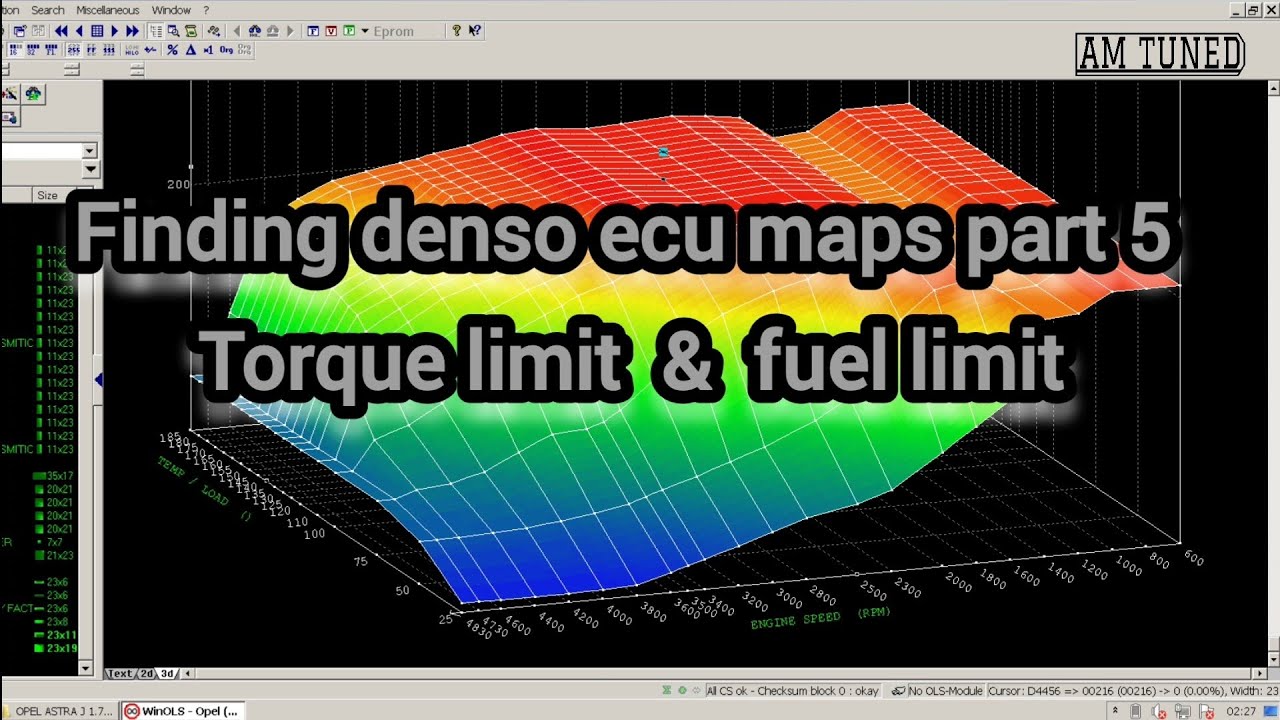The height and width of the screenshot is (720, 1280).
Task: Open the ? help menu
Action: click(206, 10)
